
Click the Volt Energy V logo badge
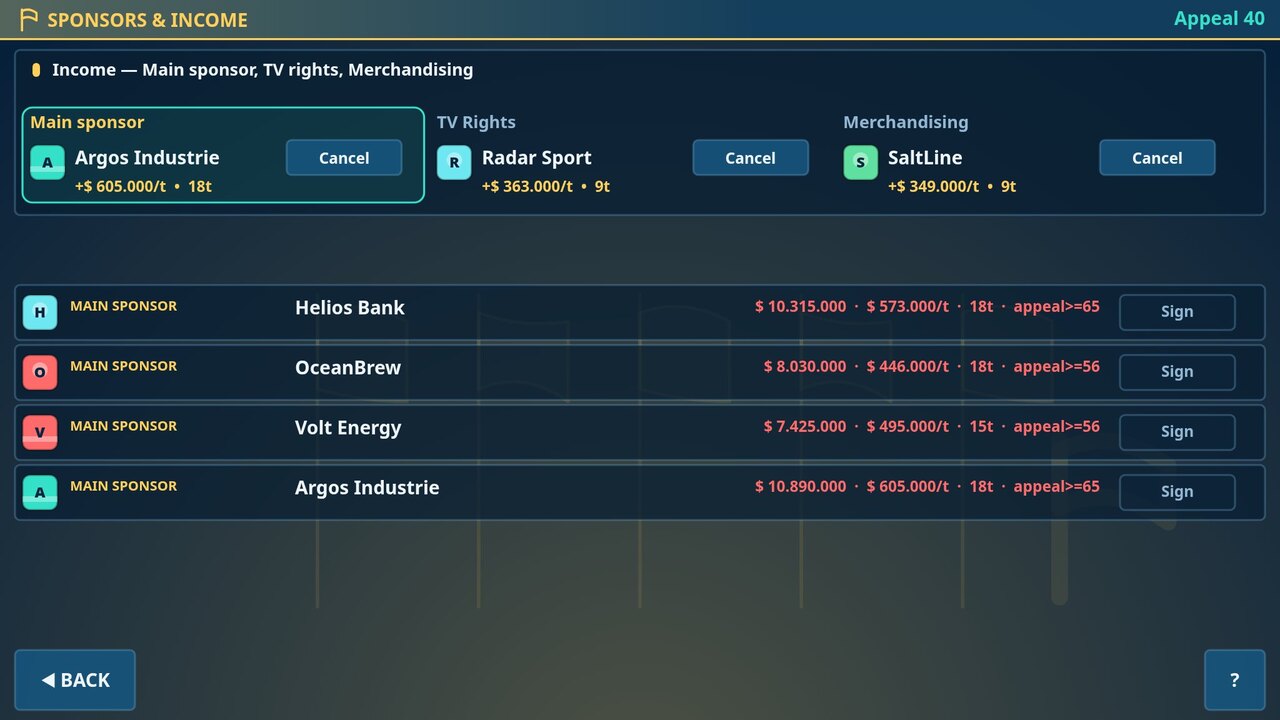[40, 432]
